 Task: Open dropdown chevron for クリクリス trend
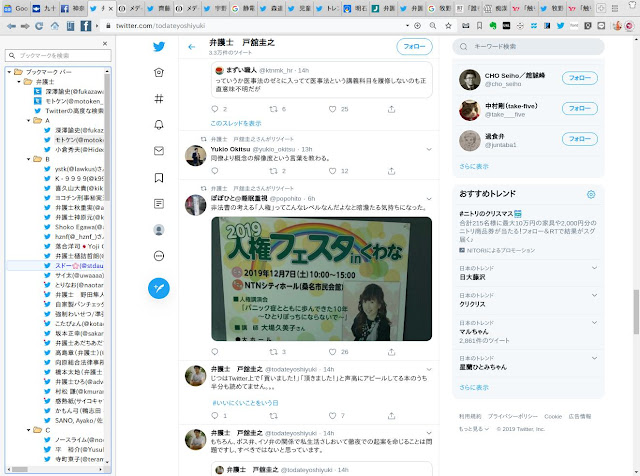pyautogui.click(x=594, y=295)
